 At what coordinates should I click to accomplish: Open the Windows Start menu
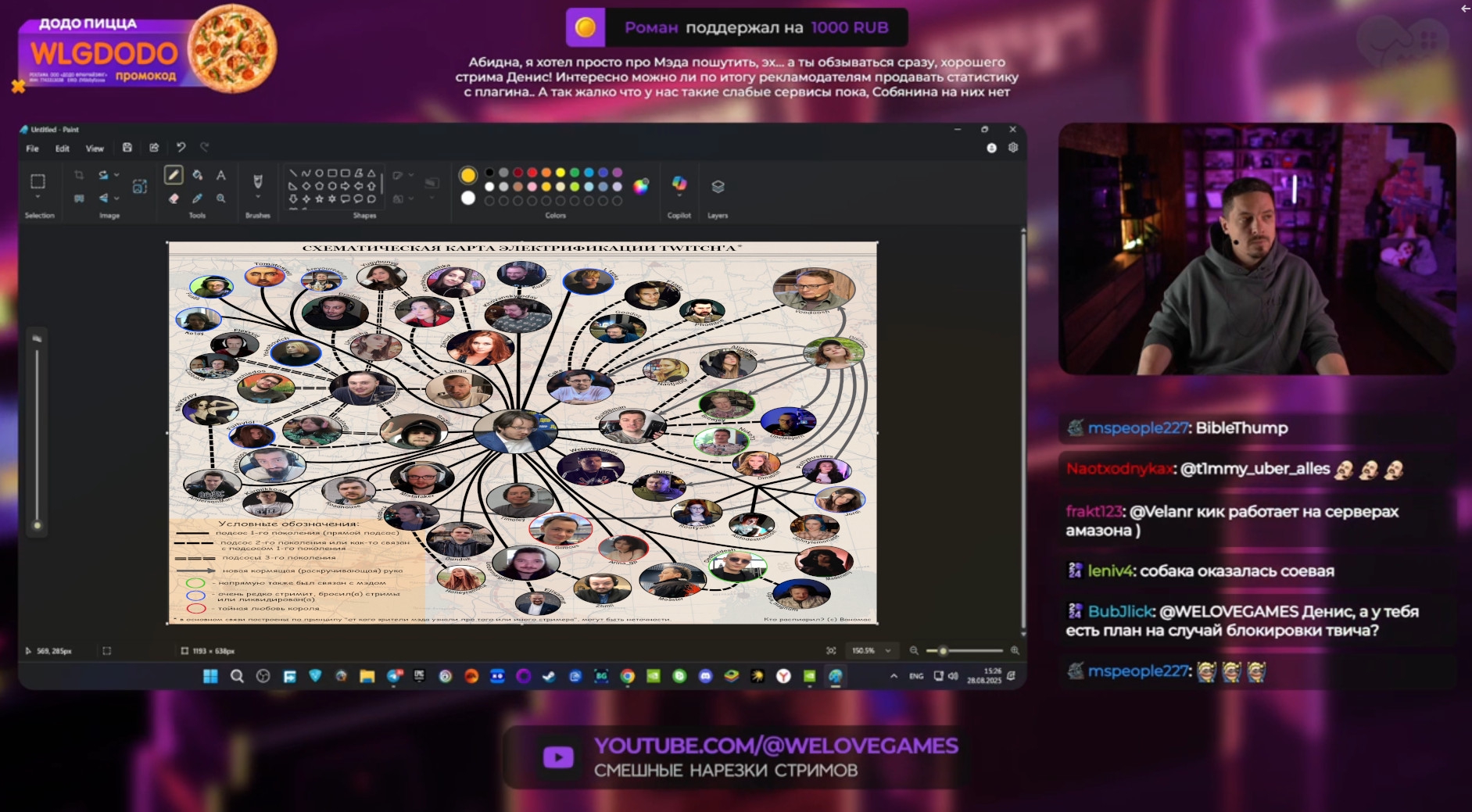[x=210, y=676]
